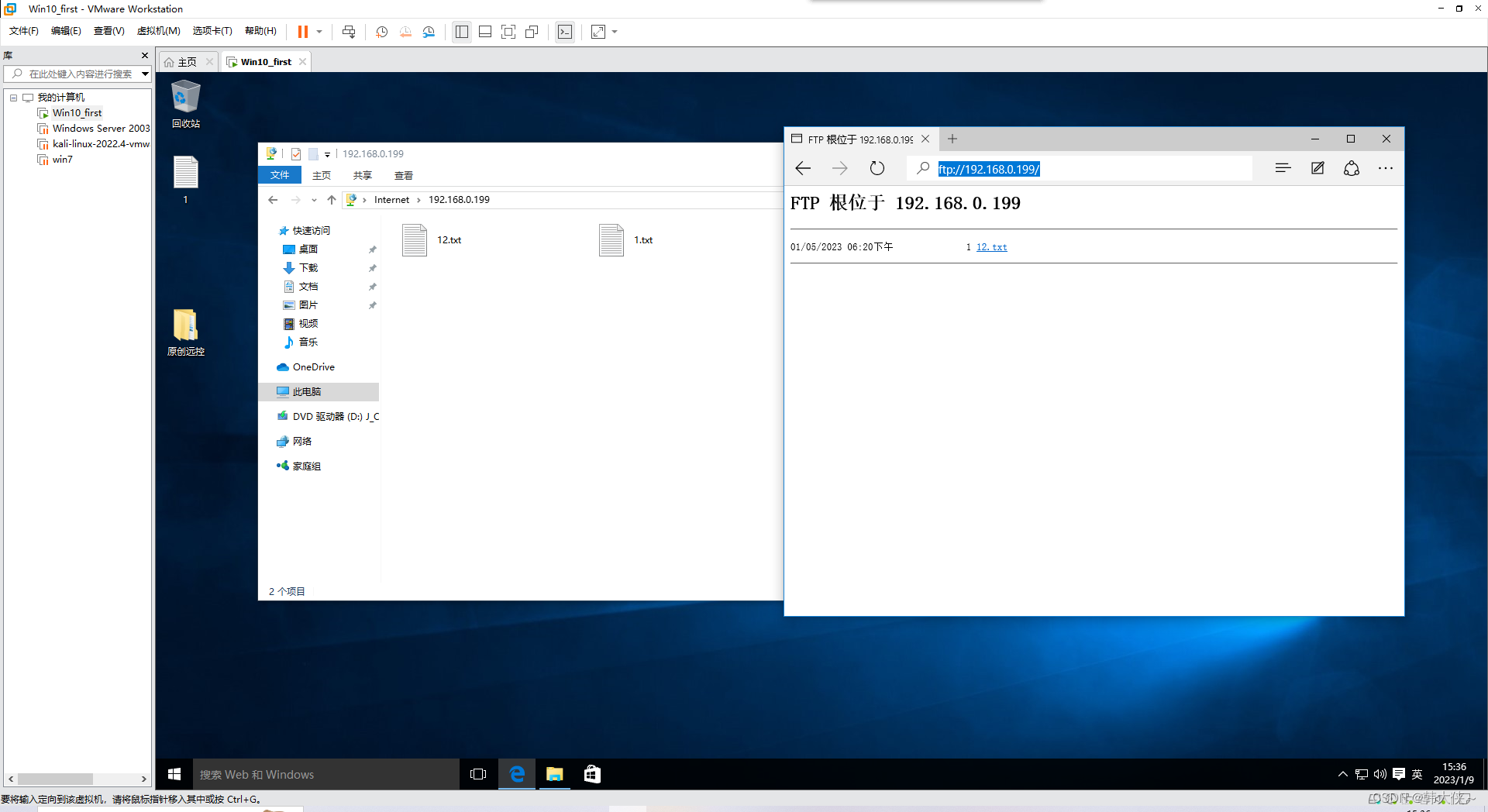Toggle the VM thumbnail bar
This screenshot has height=812, width=1488.
(x=484, y=32)
